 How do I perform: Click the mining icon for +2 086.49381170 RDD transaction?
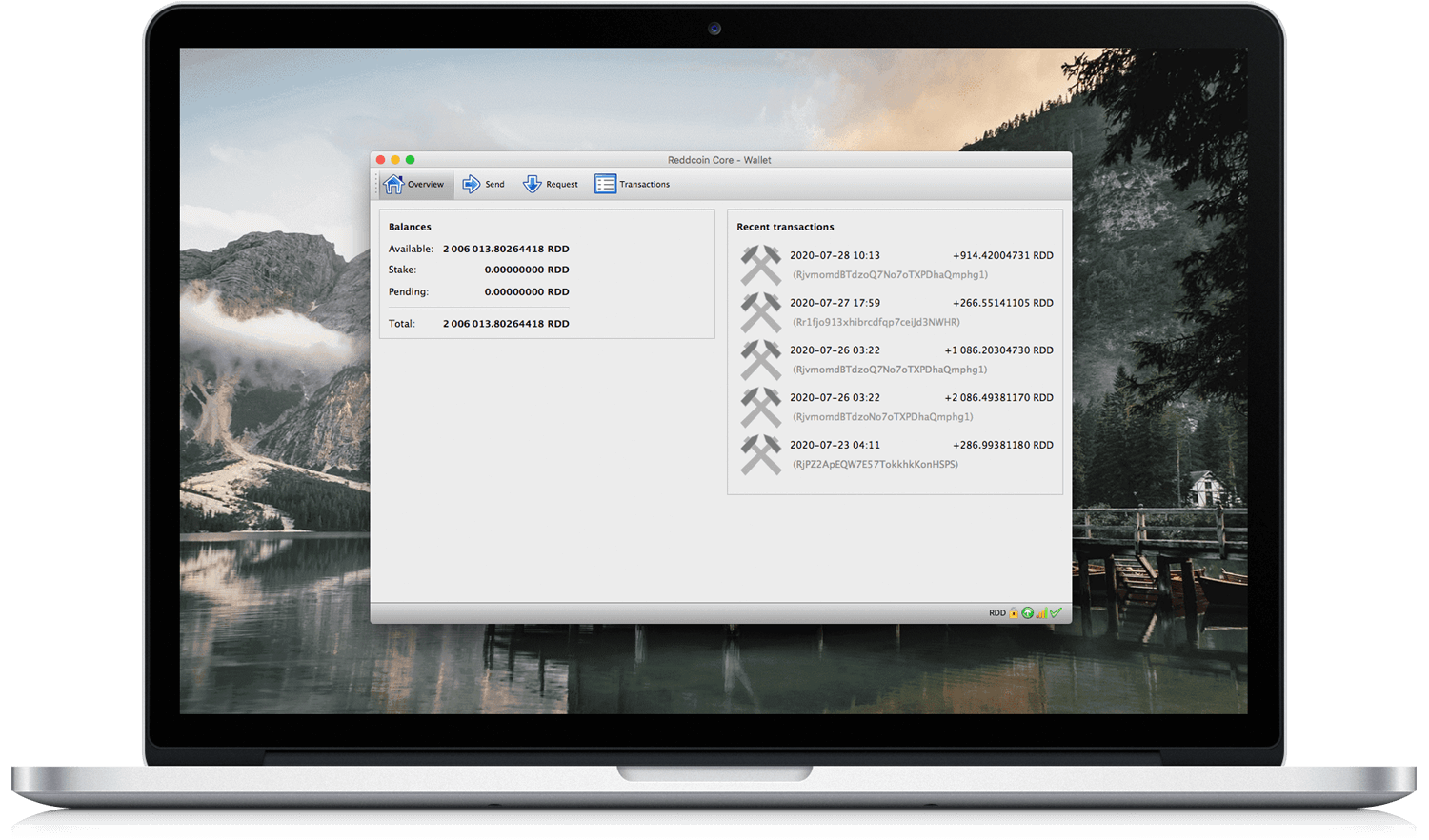(761, 408)
